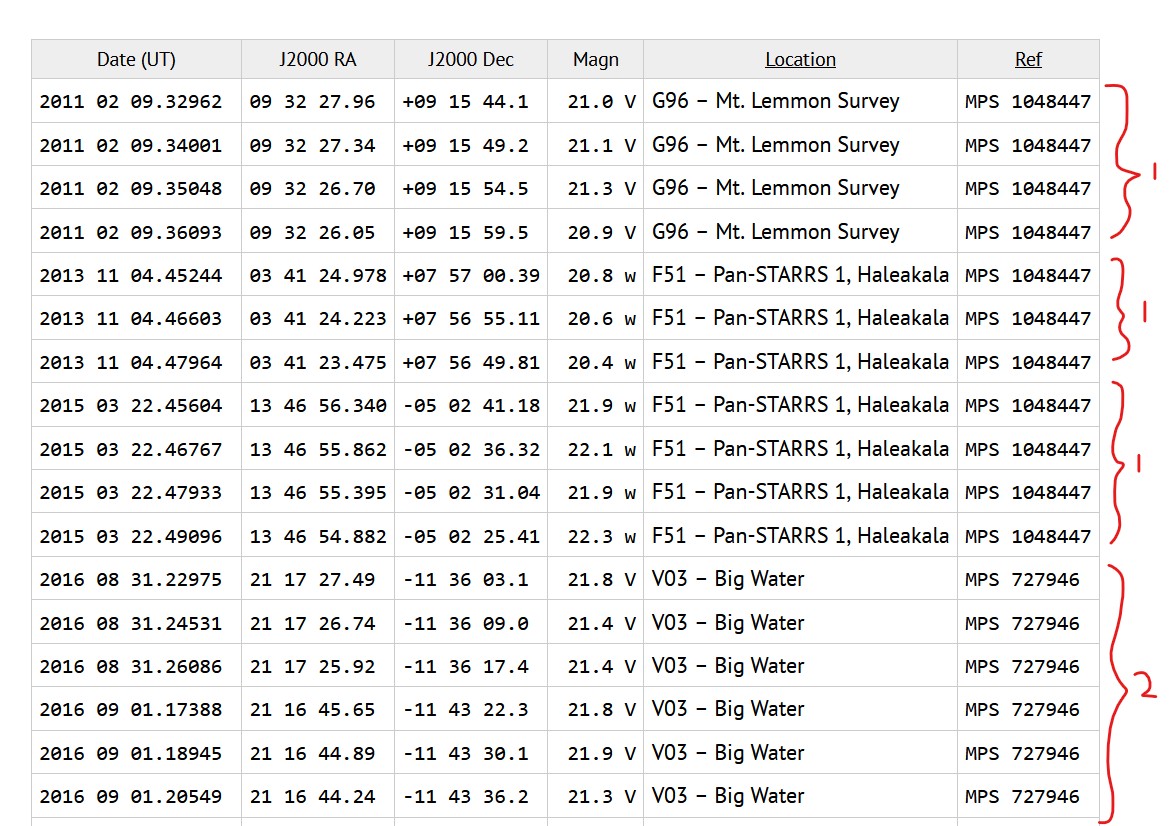1175x826 pixels.
Task: Select the J2000 RA column header
Action: tap(317, 60)
